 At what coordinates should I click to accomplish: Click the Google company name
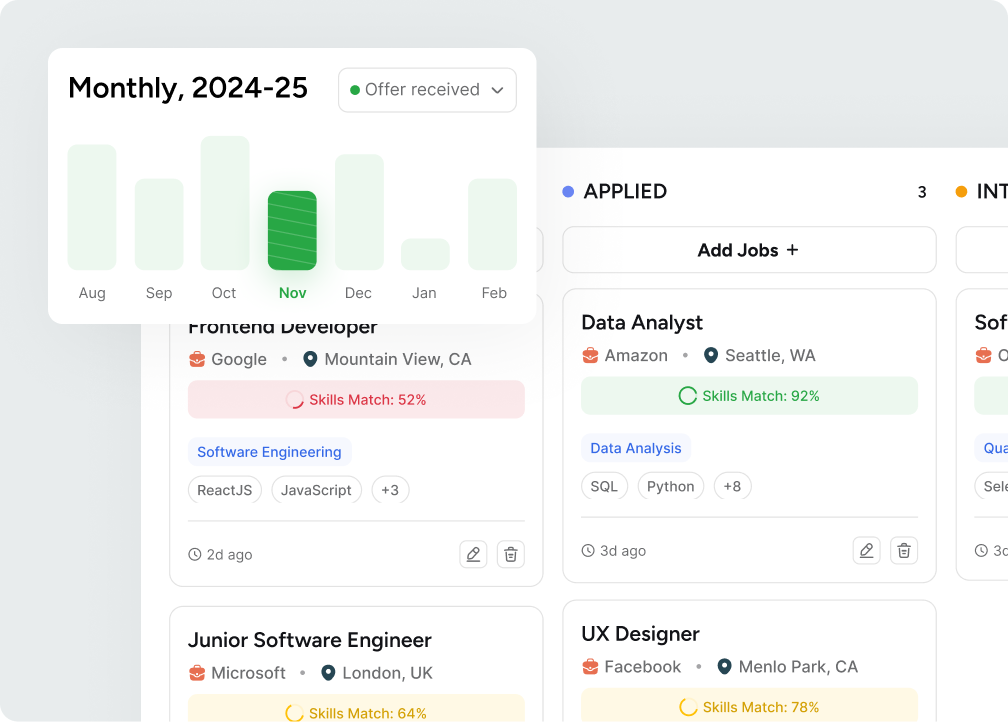point(238,359)
